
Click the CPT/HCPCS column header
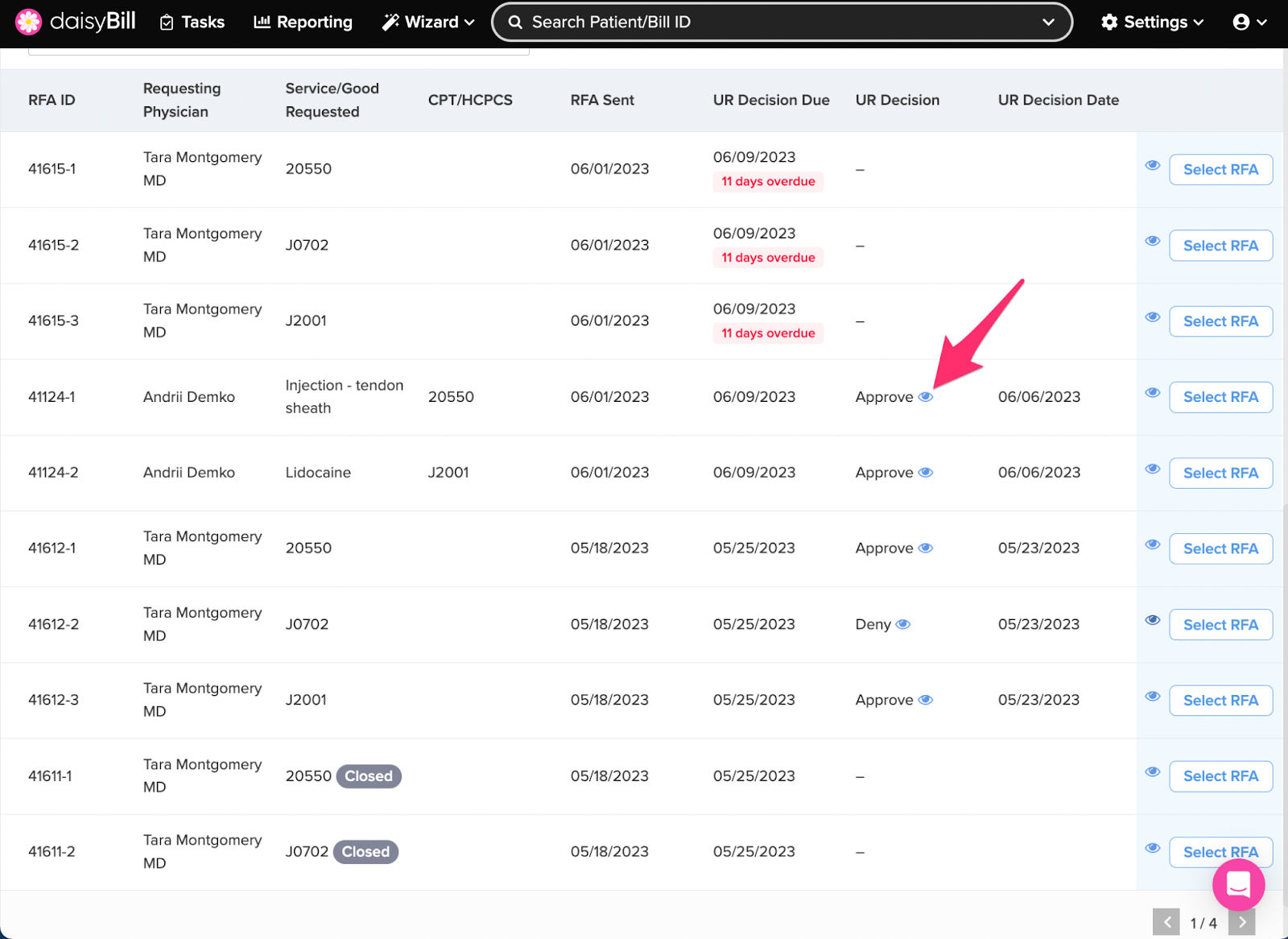(470, 100)
